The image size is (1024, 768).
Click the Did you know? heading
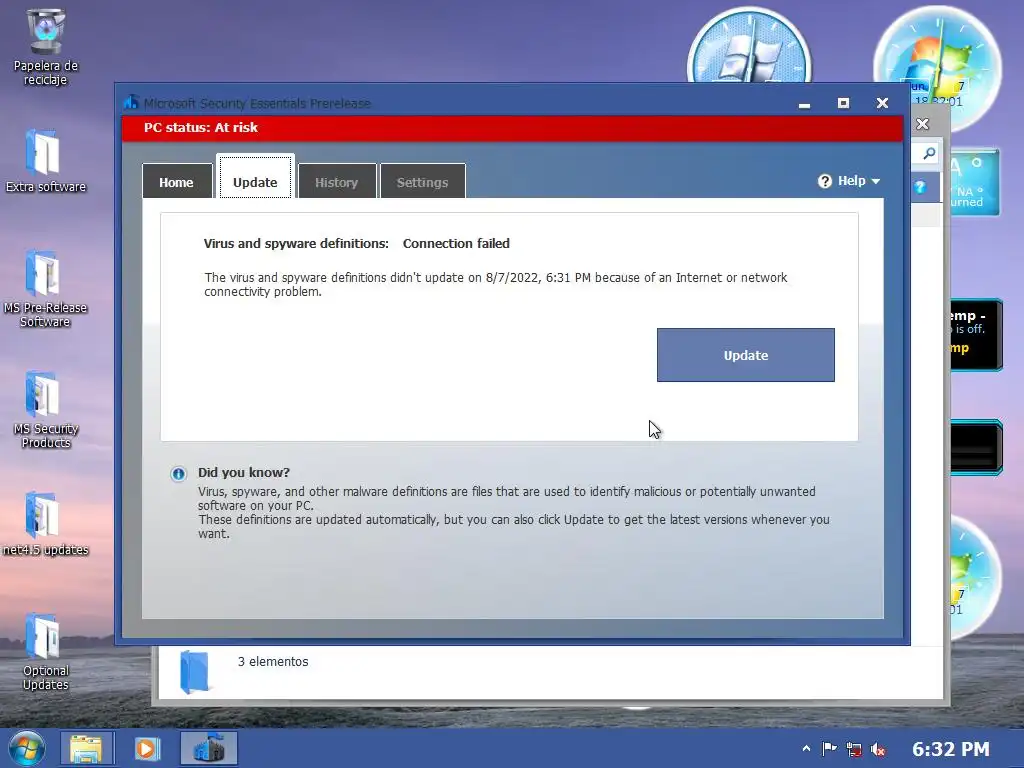pyautogui.click(x=244, y=472)
